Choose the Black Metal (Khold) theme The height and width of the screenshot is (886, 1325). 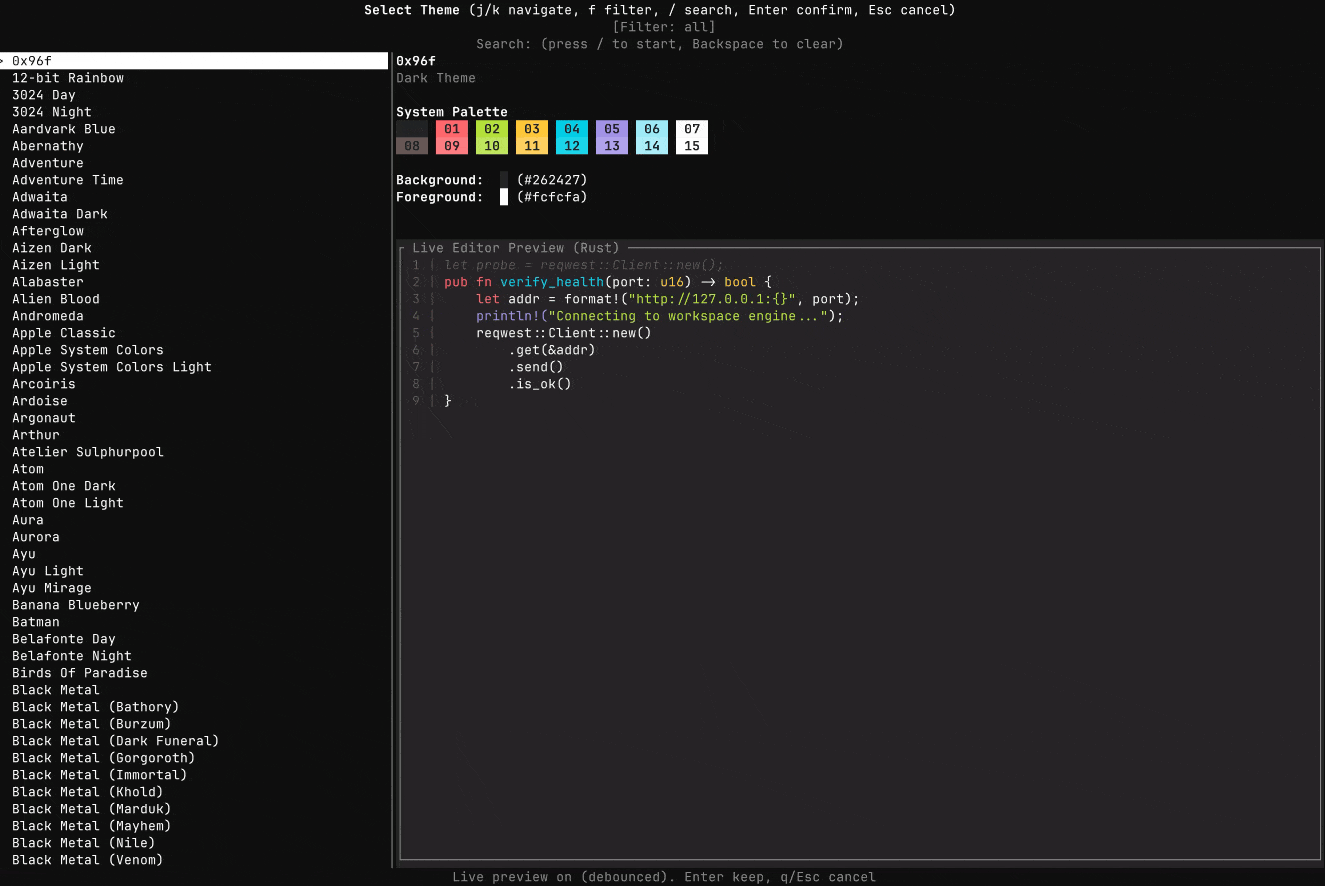(88, 792)
